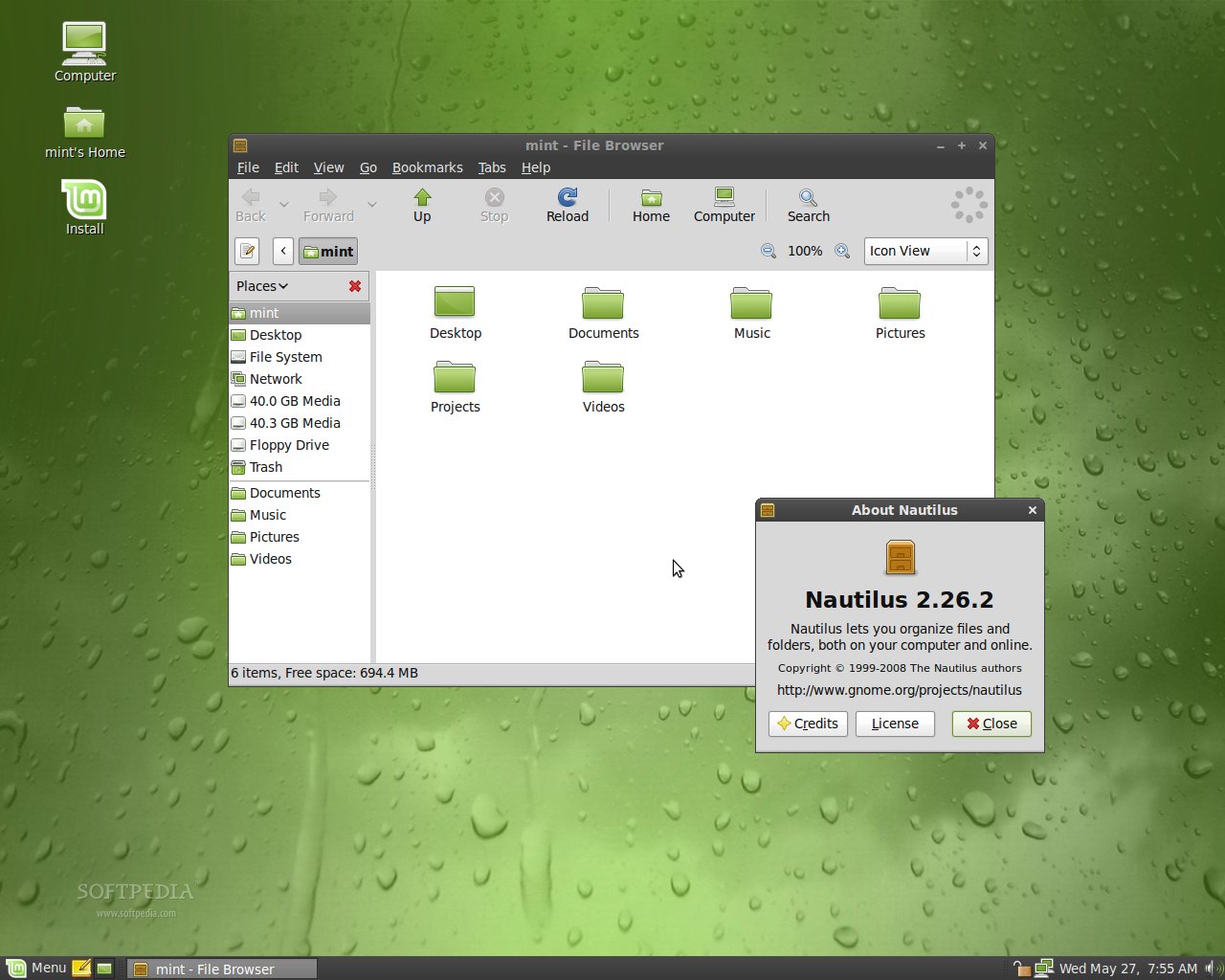Select Pictures bookmark in sidebar

pos(300,537)
